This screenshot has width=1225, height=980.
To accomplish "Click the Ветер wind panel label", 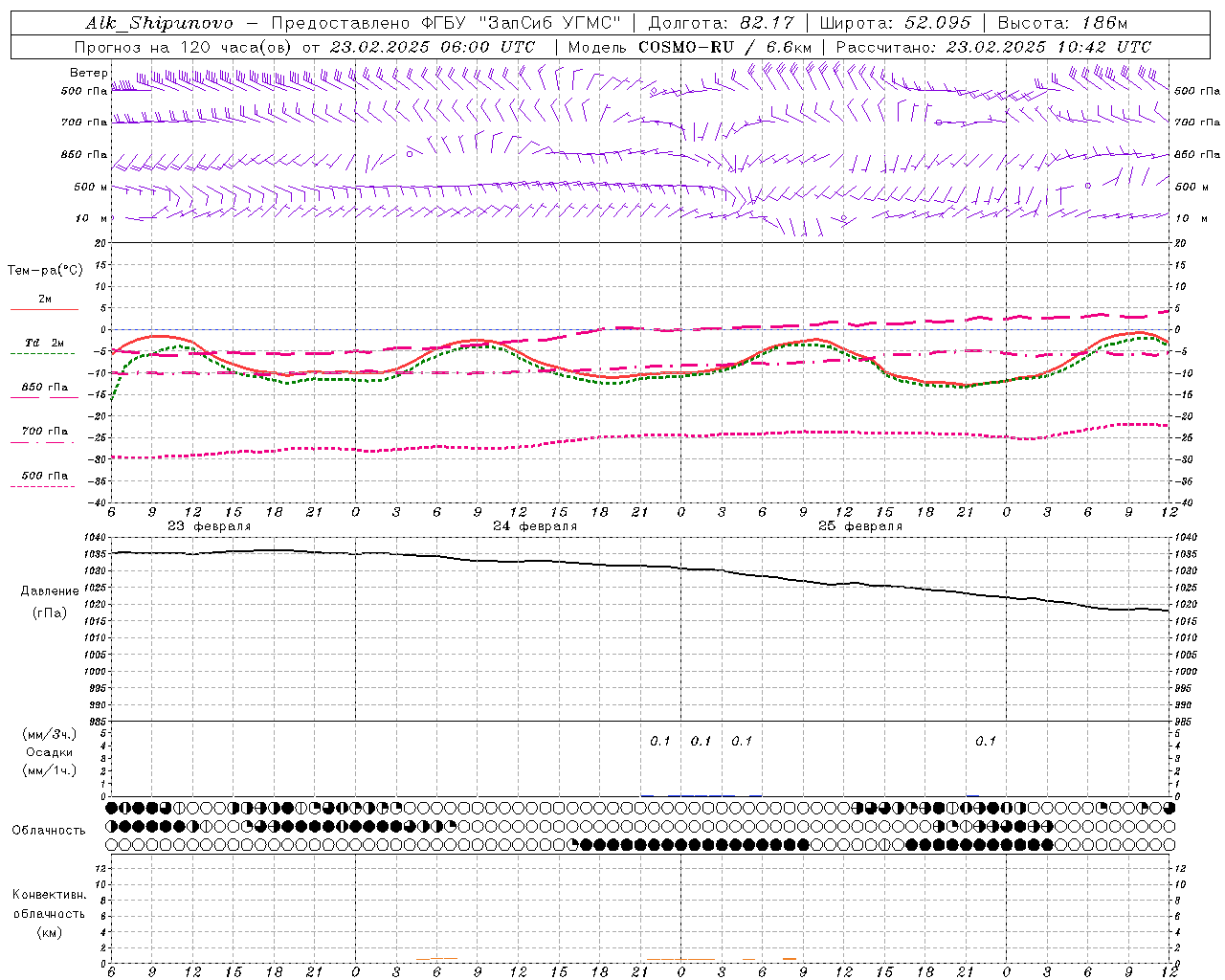I will (89, 73).
